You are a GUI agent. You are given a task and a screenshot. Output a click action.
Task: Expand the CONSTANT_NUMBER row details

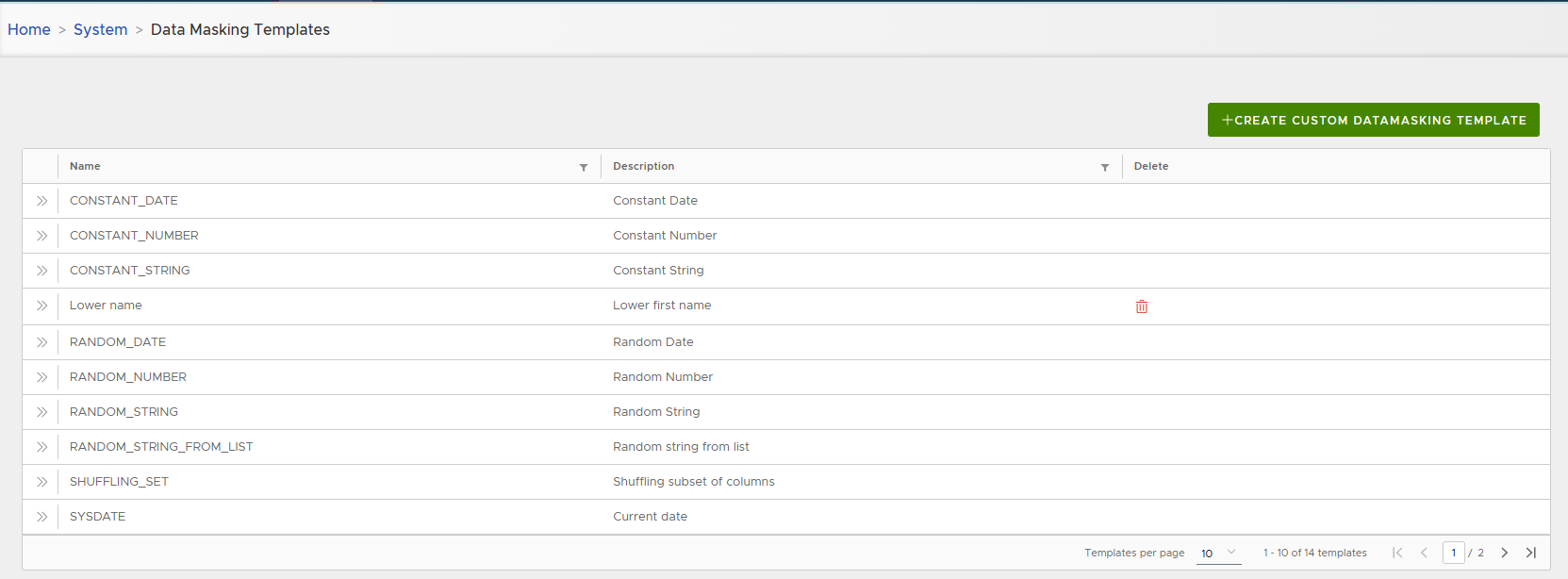point(41,236)
